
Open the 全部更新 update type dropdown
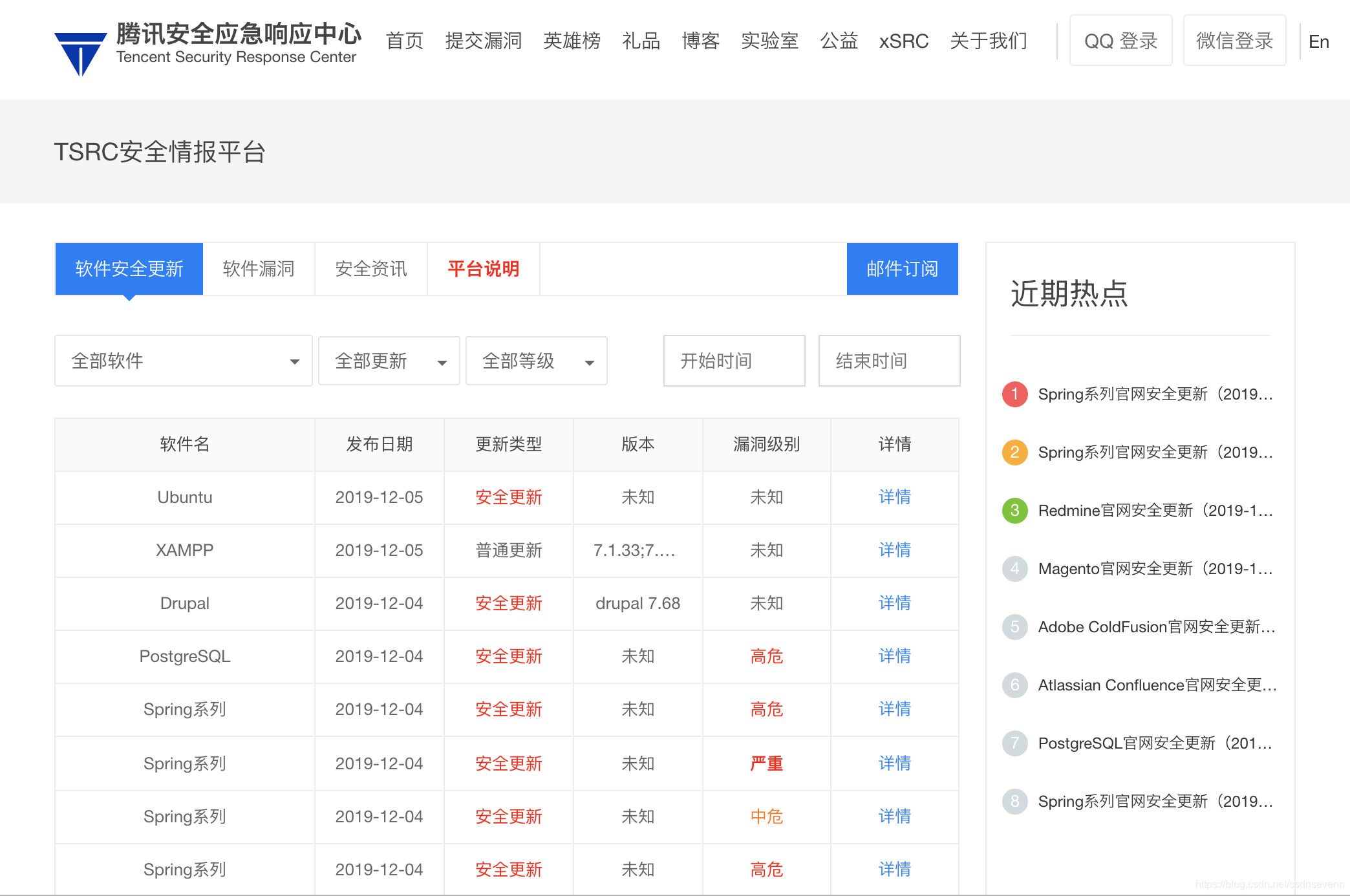click(x=389, y=361)
